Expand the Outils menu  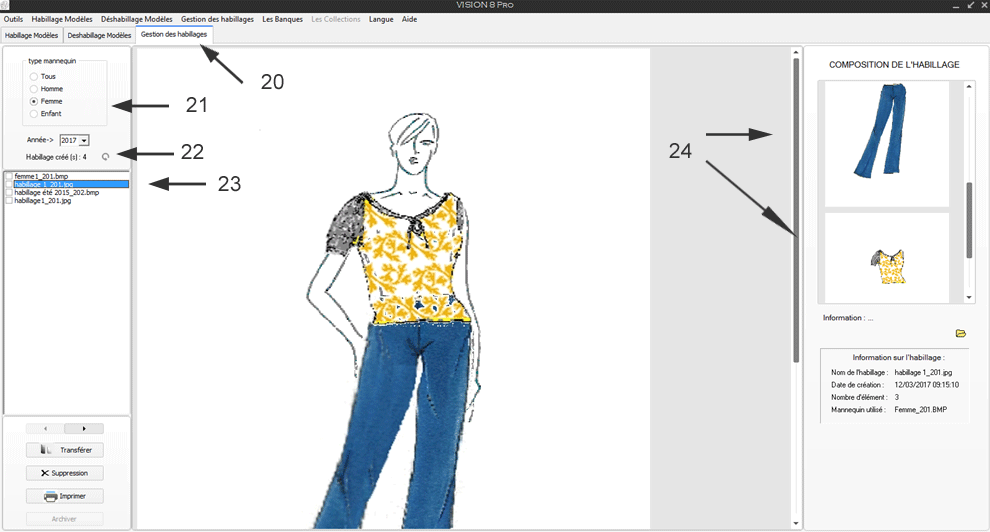point(13,19)
